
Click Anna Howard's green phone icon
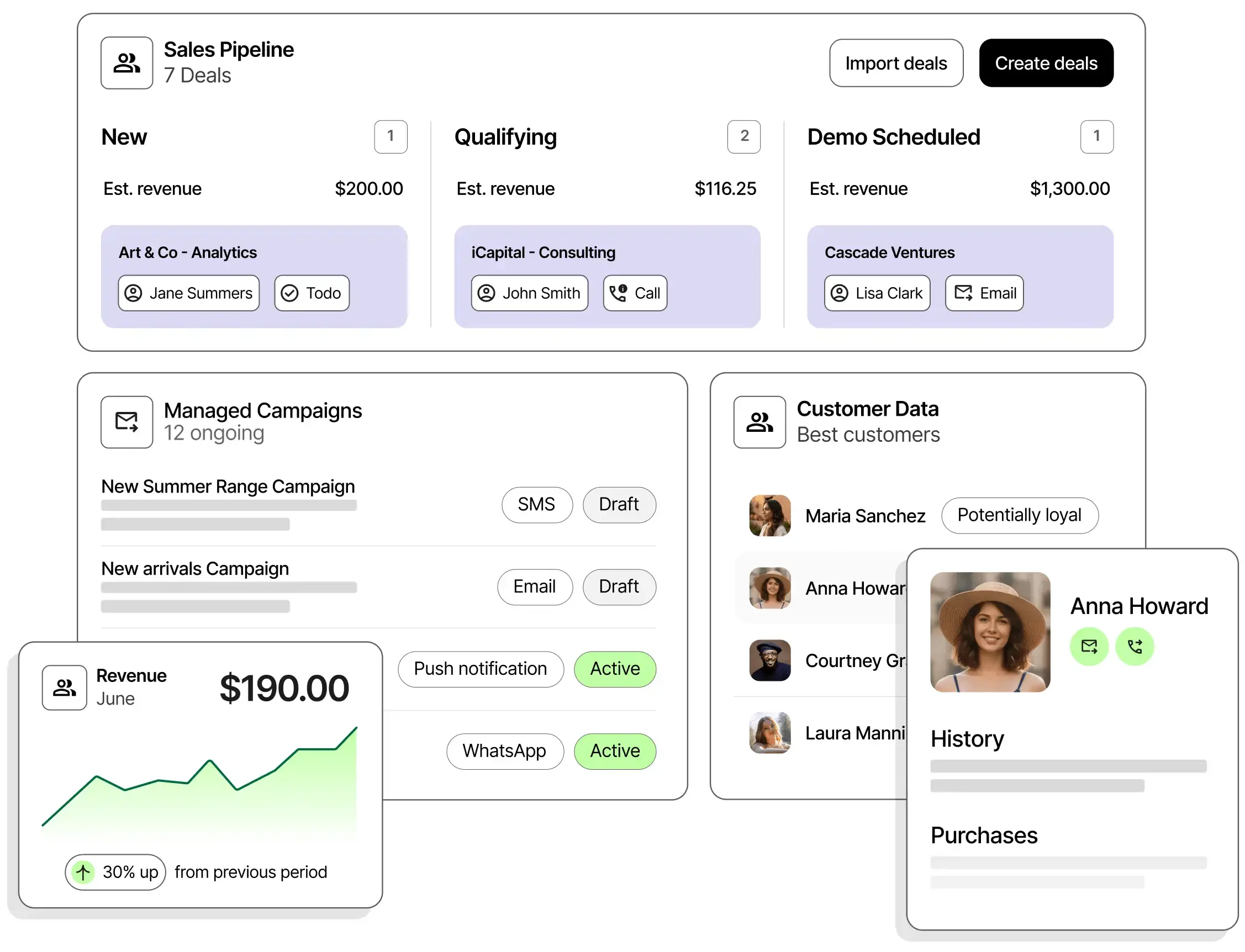1134,646
